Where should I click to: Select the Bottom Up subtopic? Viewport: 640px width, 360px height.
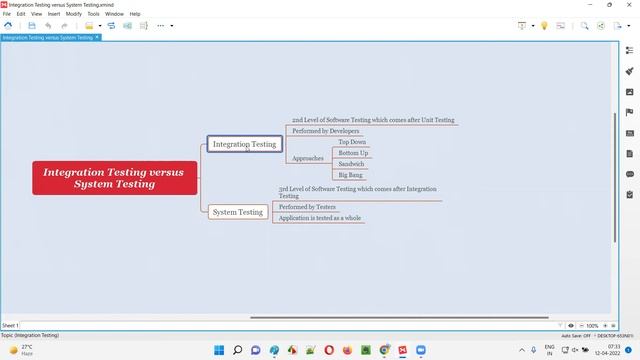(x=353, y=153)
